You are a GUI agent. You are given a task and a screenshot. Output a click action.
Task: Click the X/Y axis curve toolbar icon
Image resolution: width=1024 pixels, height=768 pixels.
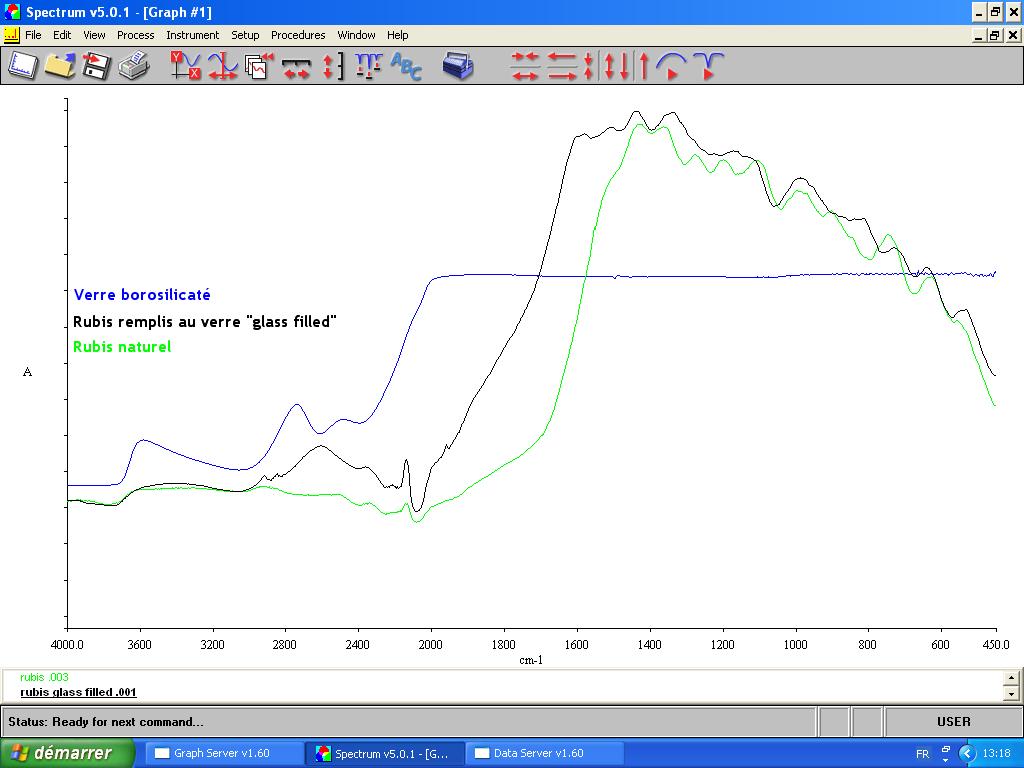click(185, 66)
